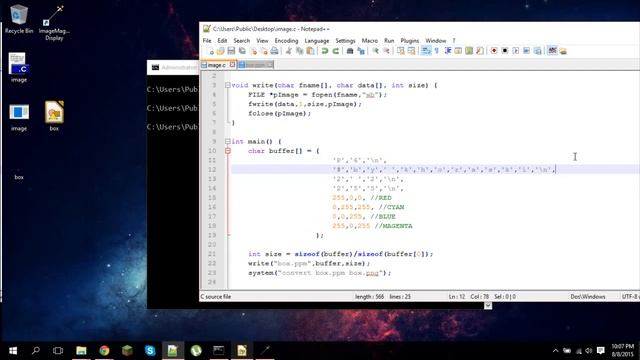Viewport: 640px width, 360px height.
Task: Click the Close All toolbar icon
Action: click(264, 51)
